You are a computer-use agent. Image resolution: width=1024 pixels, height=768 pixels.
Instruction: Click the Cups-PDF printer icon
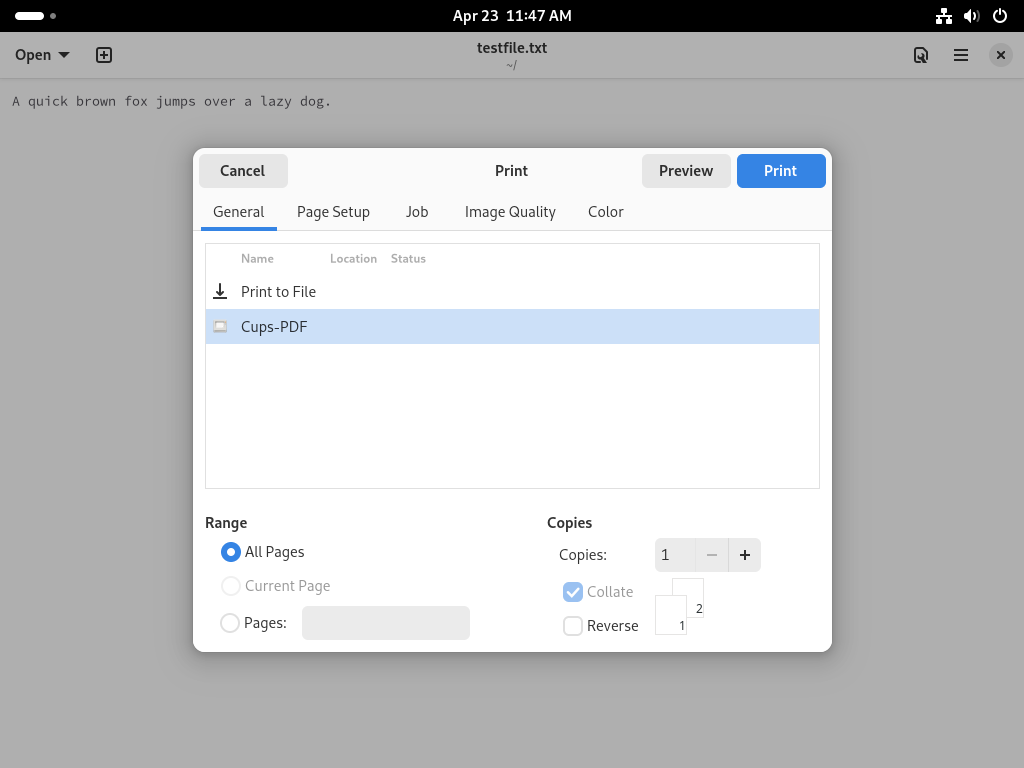[220, 327]
